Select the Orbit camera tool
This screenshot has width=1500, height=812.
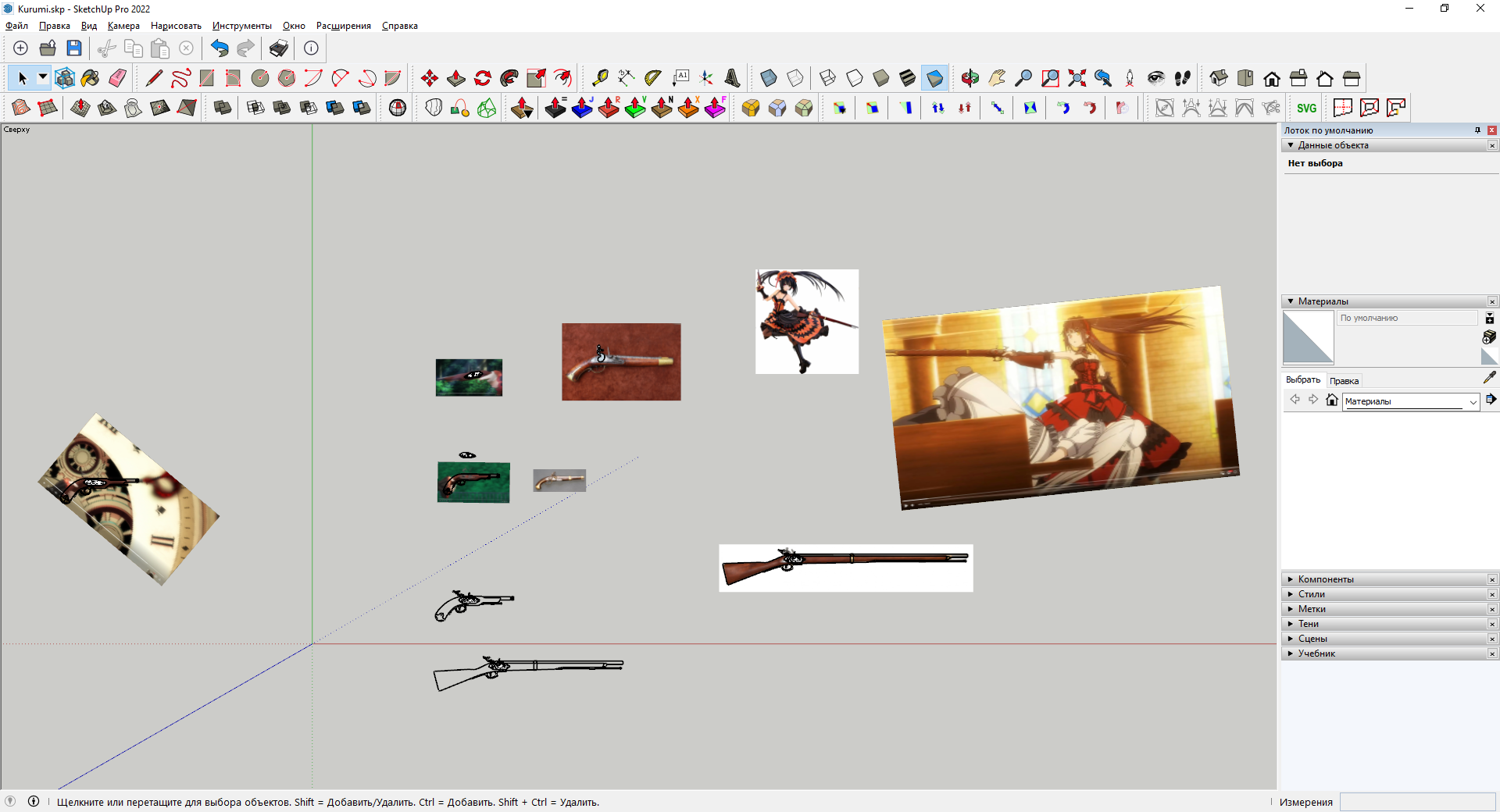click(970, 78)
